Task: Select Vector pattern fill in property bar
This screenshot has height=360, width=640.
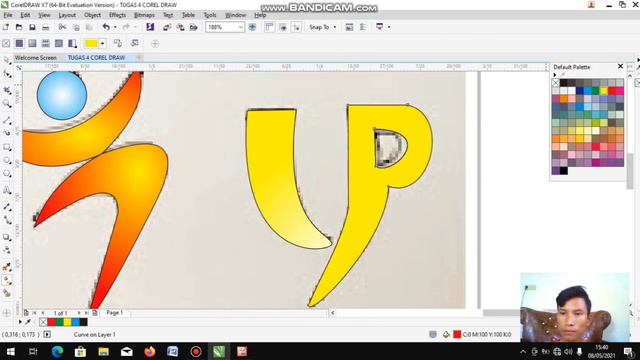Action: click(46, 43)
